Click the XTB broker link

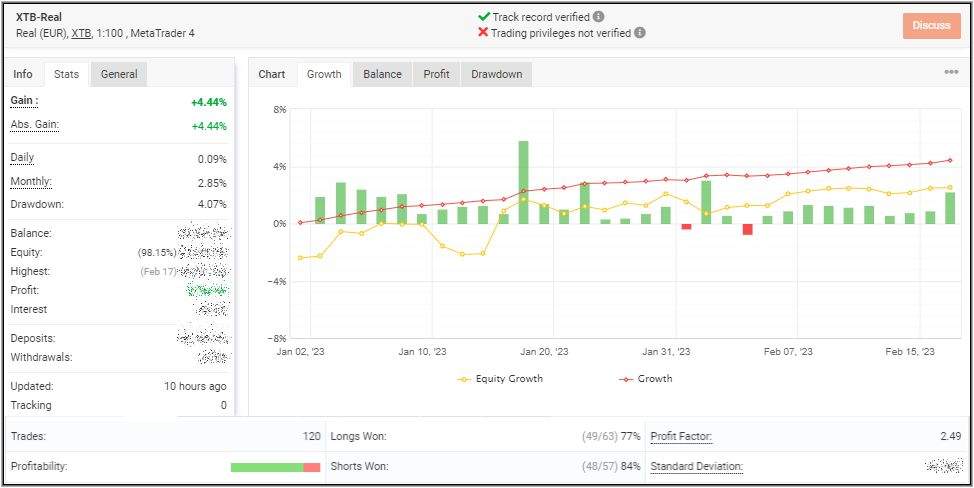click(82, 33)
